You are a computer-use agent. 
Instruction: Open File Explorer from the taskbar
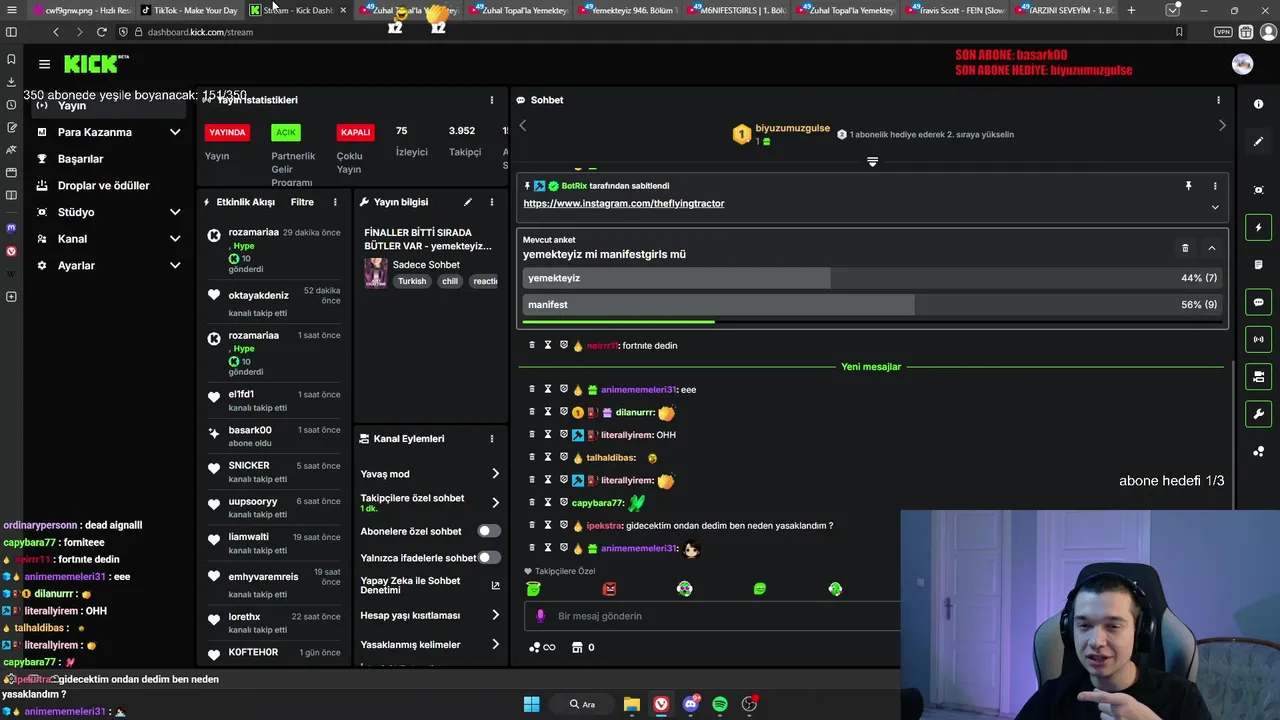pos(632,704)
